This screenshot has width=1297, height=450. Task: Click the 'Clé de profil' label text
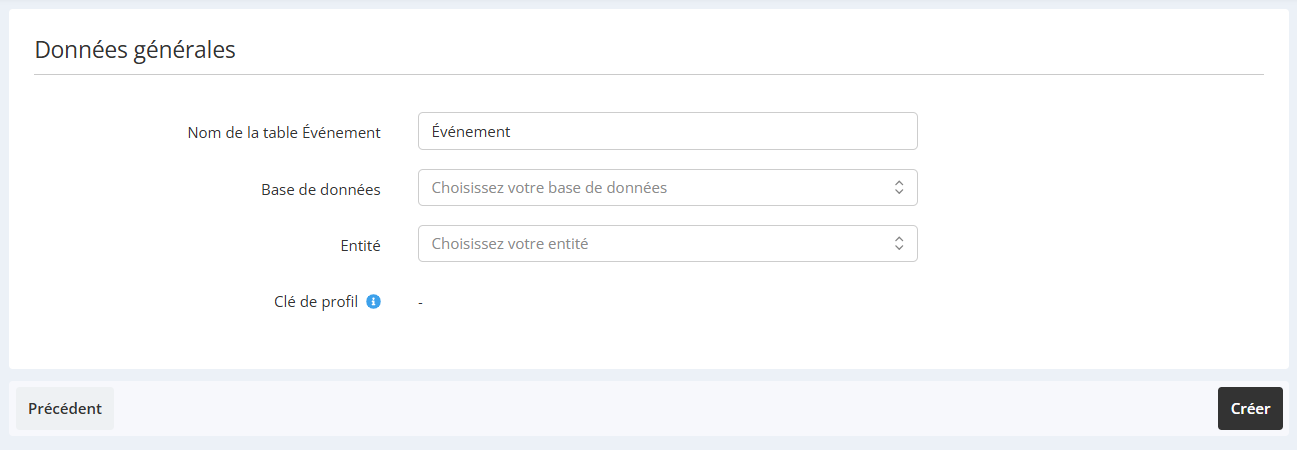(316, 301)
